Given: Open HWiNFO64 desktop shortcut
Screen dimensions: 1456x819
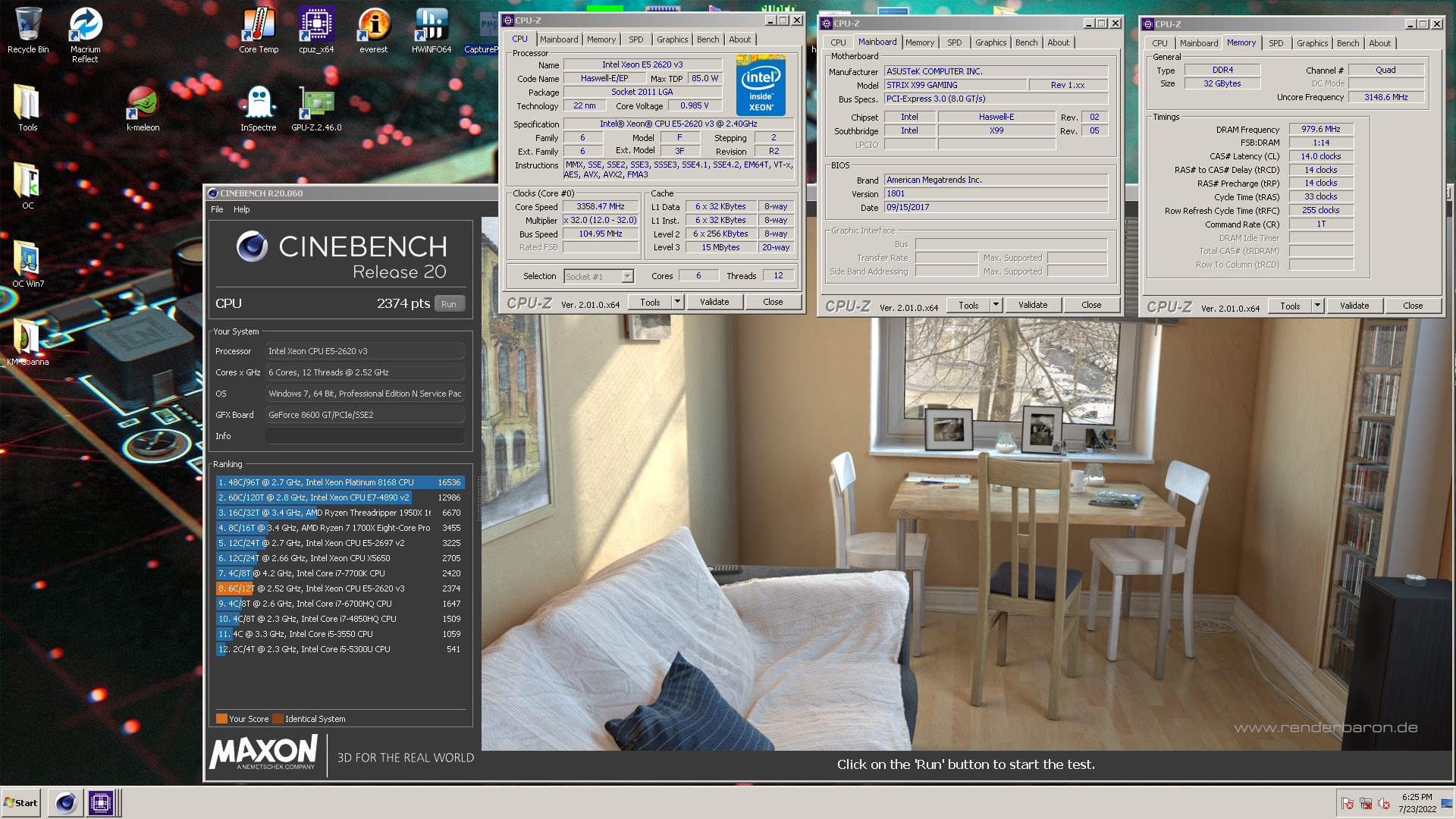Looking at the screenshot, I should (431, 30).
